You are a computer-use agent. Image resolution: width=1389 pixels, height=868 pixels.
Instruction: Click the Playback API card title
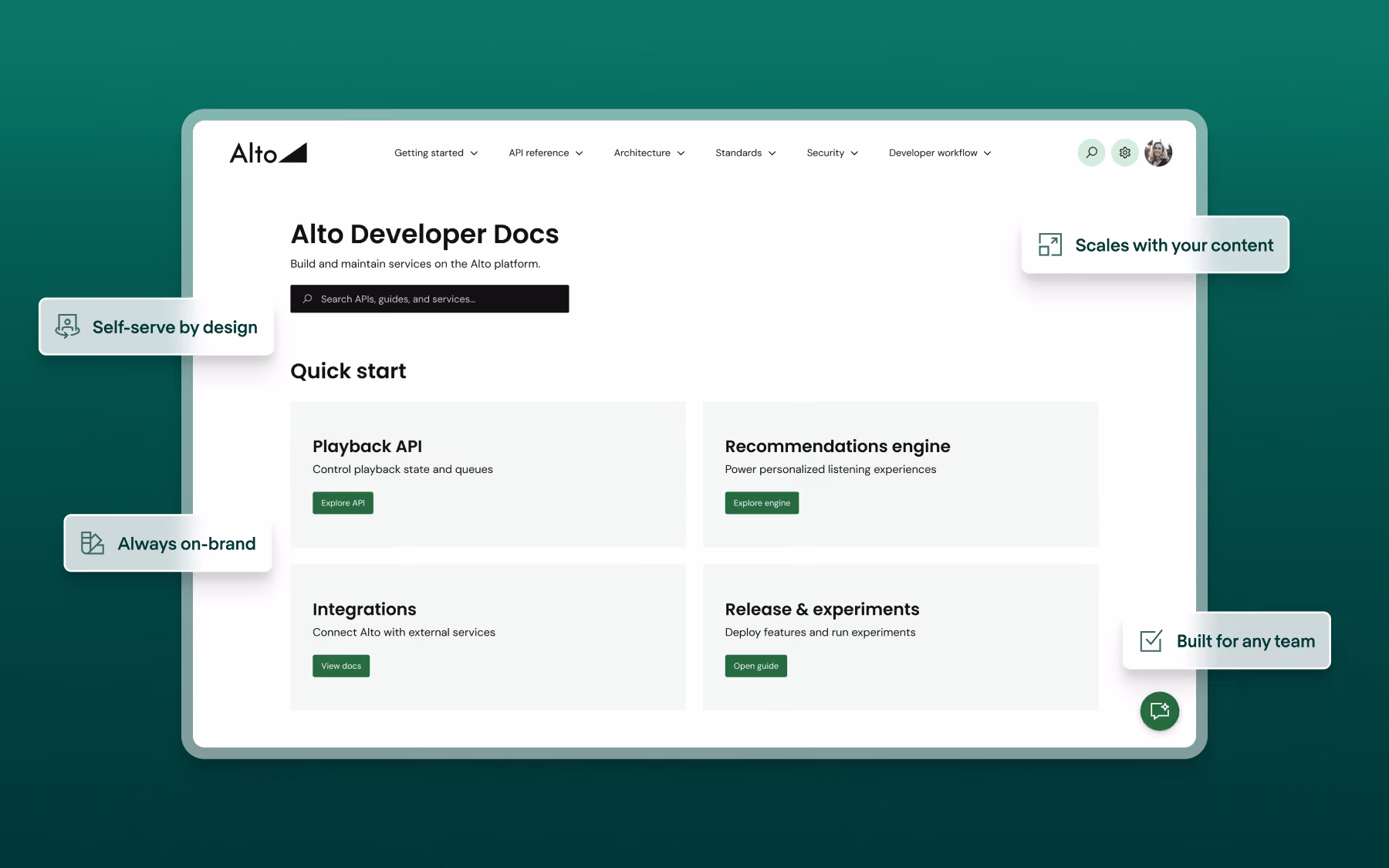[x=367, y=446]
